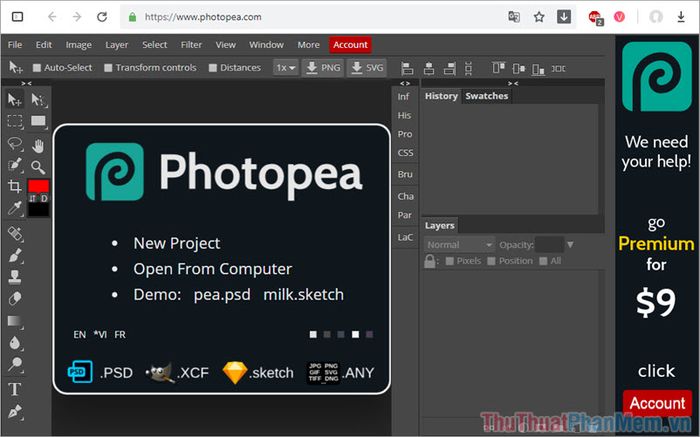Select the Blur droplet tool
The image size is (700, 437).
click(x=15, y=343)
